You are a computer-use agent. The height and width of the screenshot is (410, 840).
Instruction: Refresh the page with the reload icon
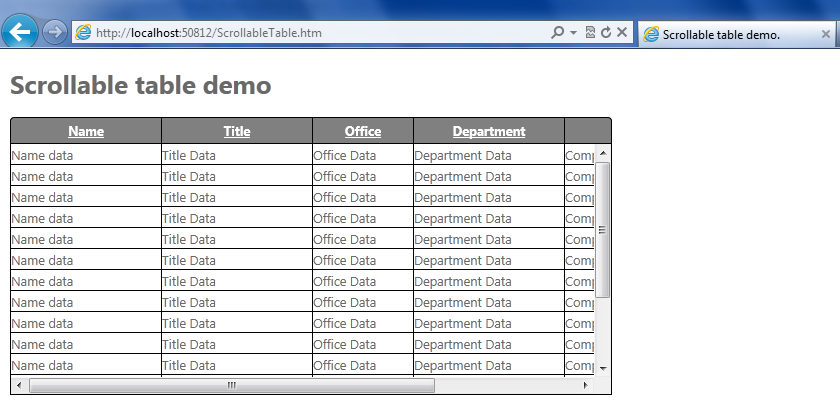click(605, 33)
